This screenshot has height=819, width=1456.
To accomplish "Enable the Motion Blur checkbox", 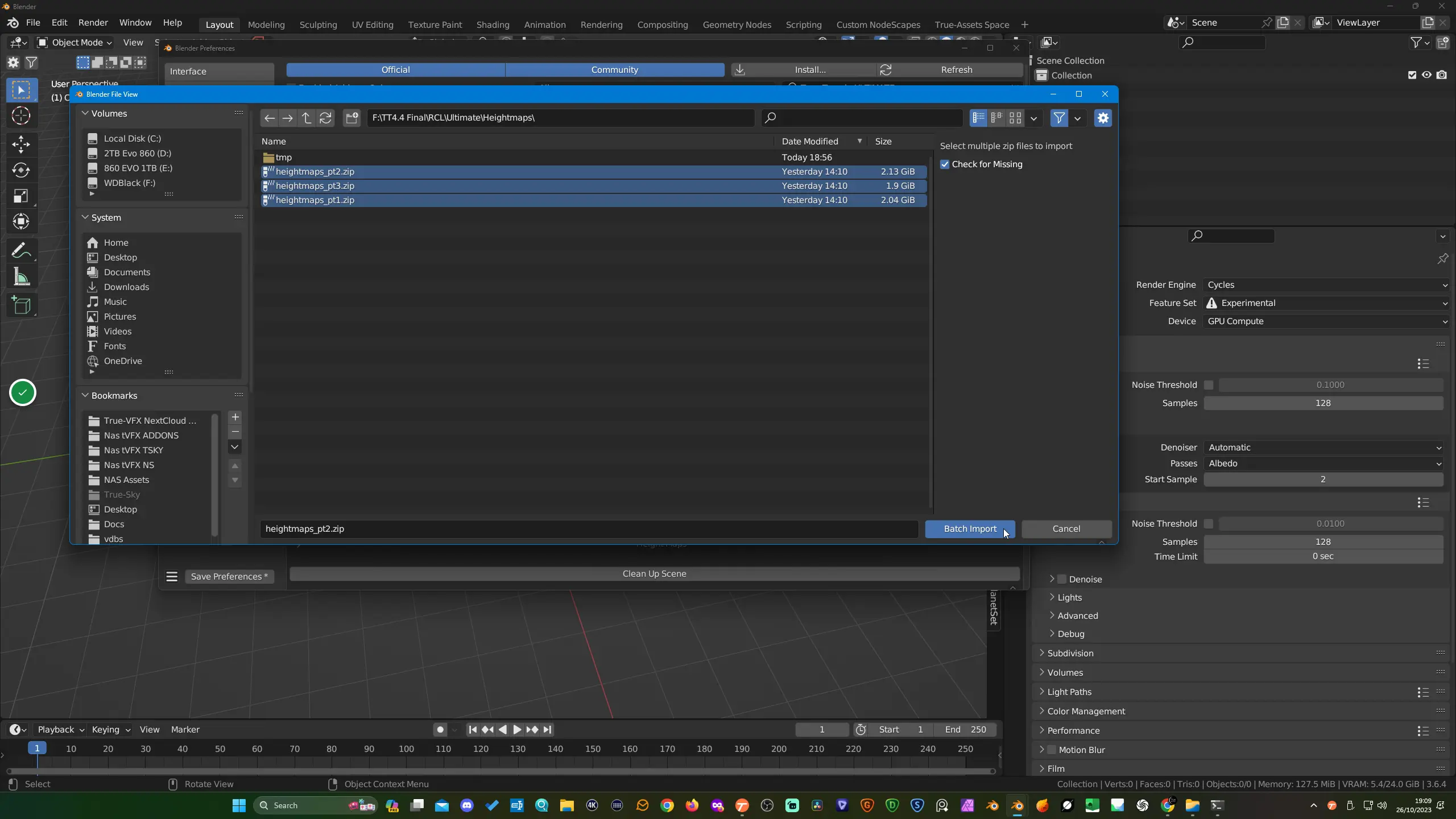I will [1051, 750].
